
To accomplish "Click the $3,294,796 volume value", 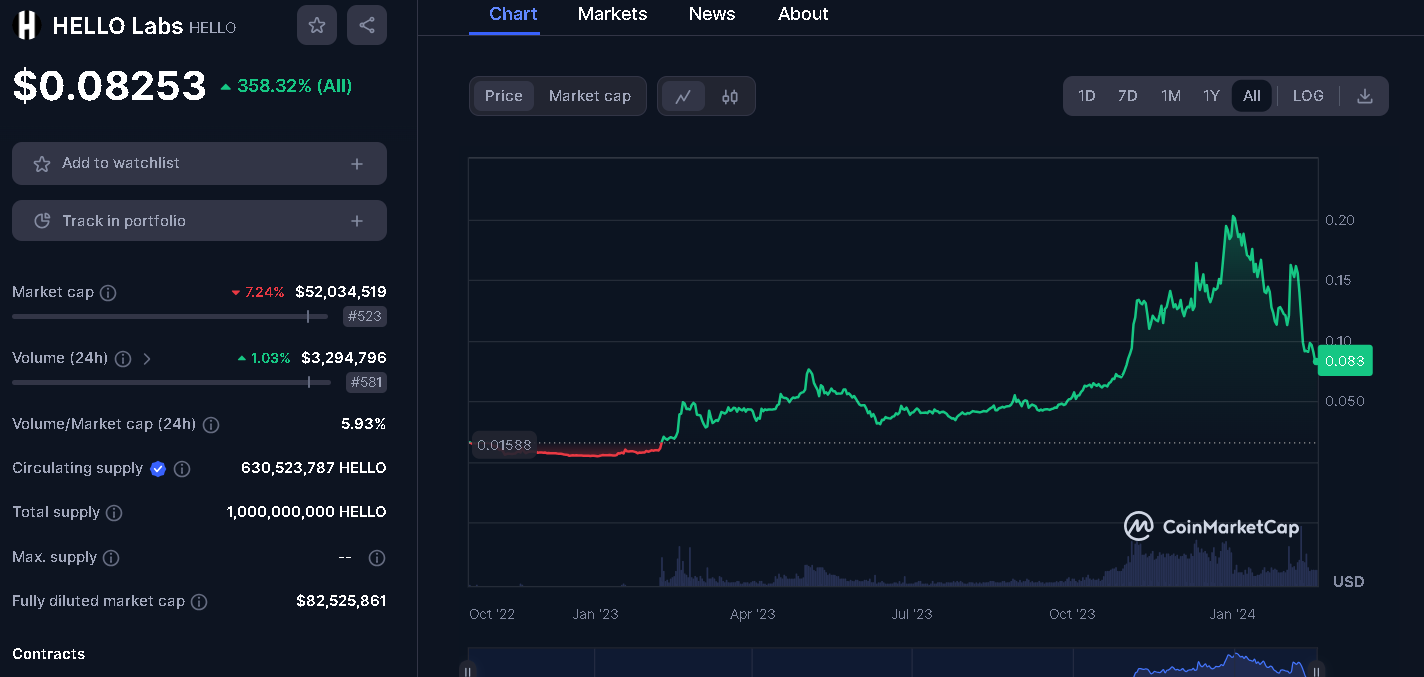I will (x=344, y=358).
